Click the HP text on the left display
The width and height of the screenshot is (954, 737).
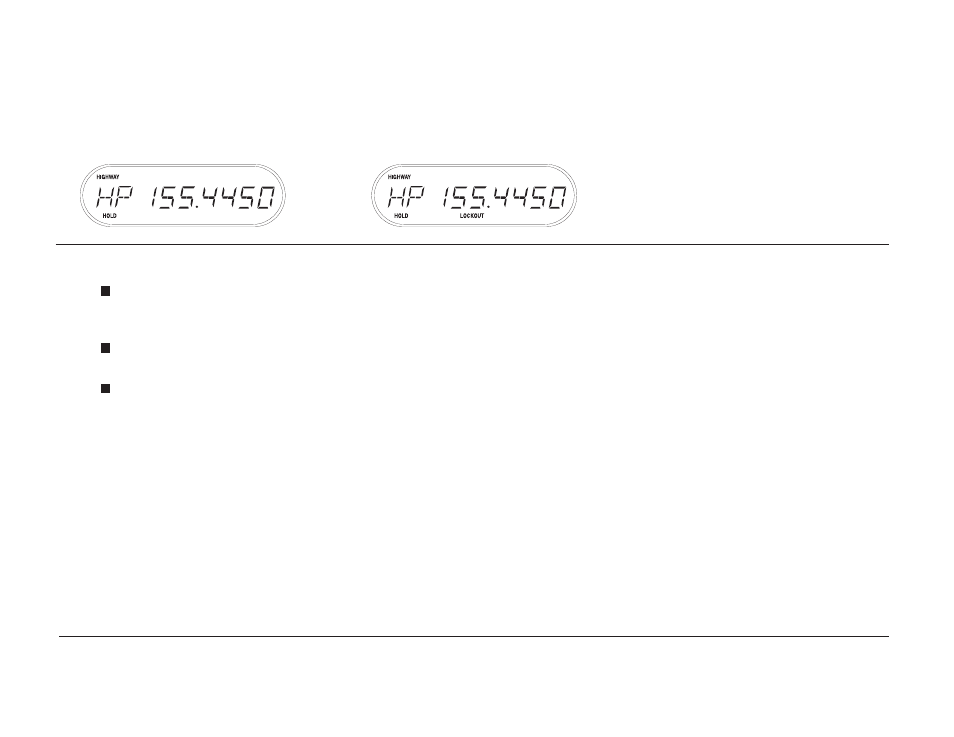(x=114, y=197)
